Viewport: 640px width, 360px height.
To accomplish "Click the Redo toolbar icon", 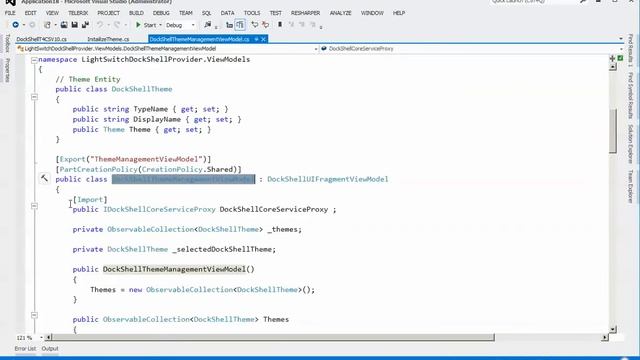I will click(117, 25).
